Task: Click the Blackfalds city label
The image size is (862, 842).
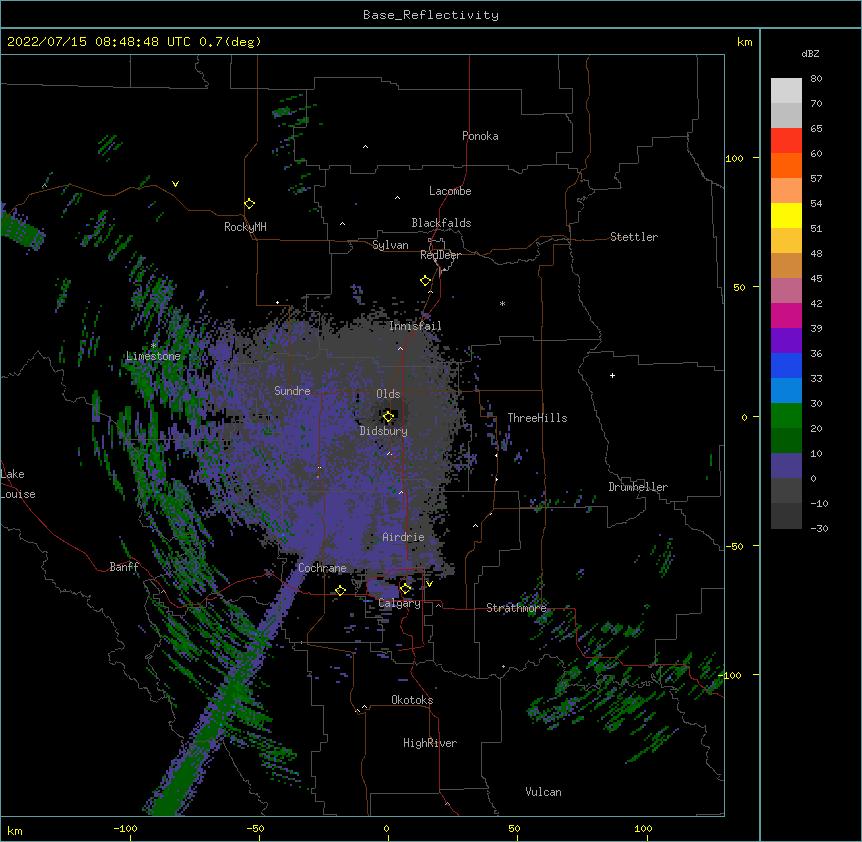Action: 441,223
